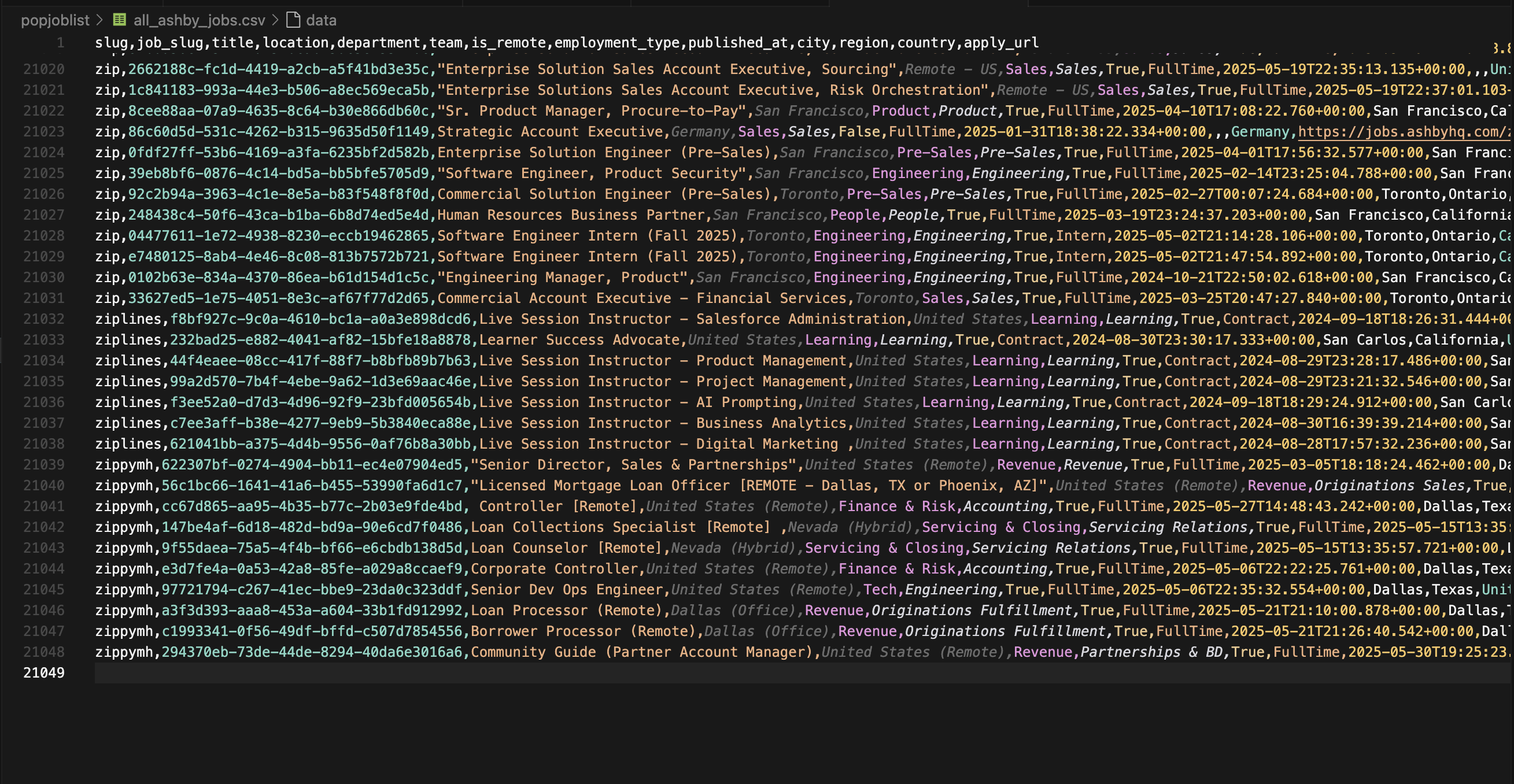Open the all_ashby_jobs.csv breadcrumb item

coord(199,20)
